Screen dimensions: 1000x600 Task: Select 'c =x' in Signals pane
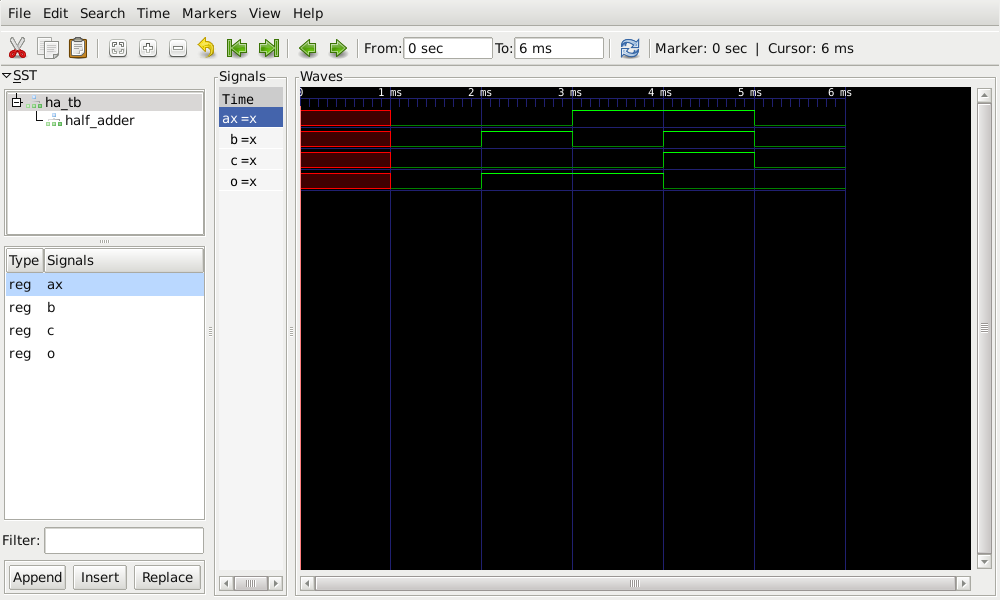click(x=251, y=160)
